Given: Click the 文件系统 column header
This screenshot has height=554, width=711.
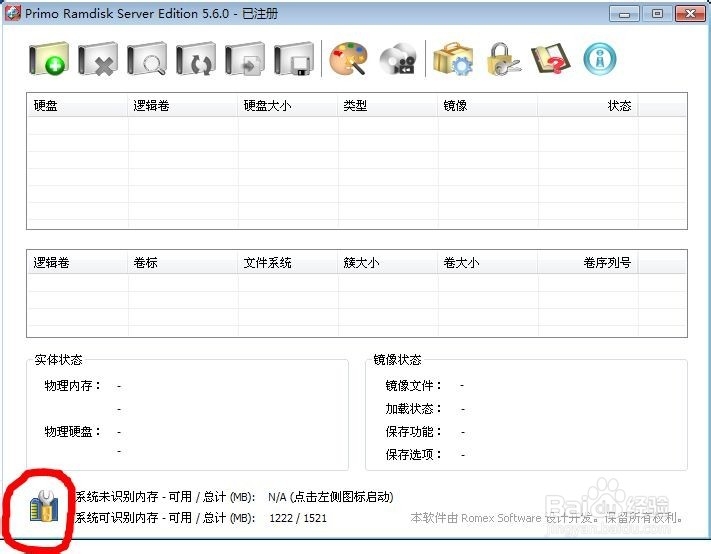Looking at the screenshot, I should [x=287, y=262].
